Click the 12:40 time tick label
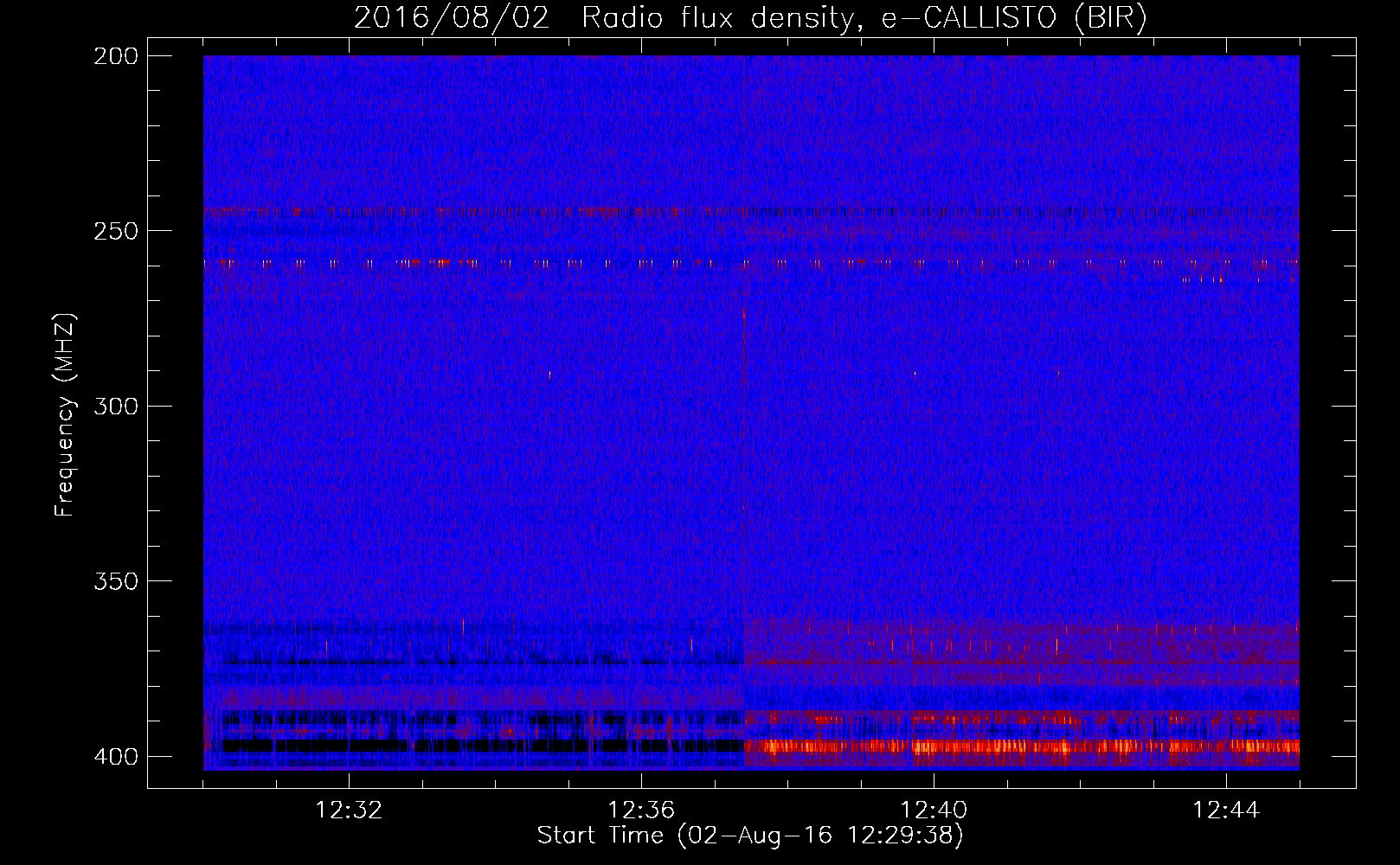Viewport: 1400px width, 865px height. click(x=934, y=811)
